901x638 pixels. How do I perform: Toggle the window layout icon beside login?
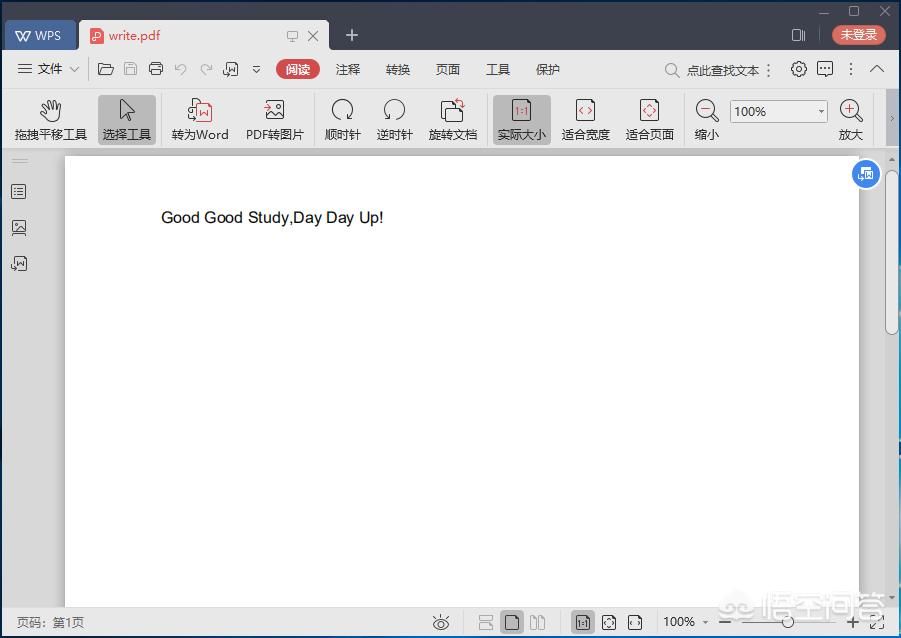(x=799, y=35)
